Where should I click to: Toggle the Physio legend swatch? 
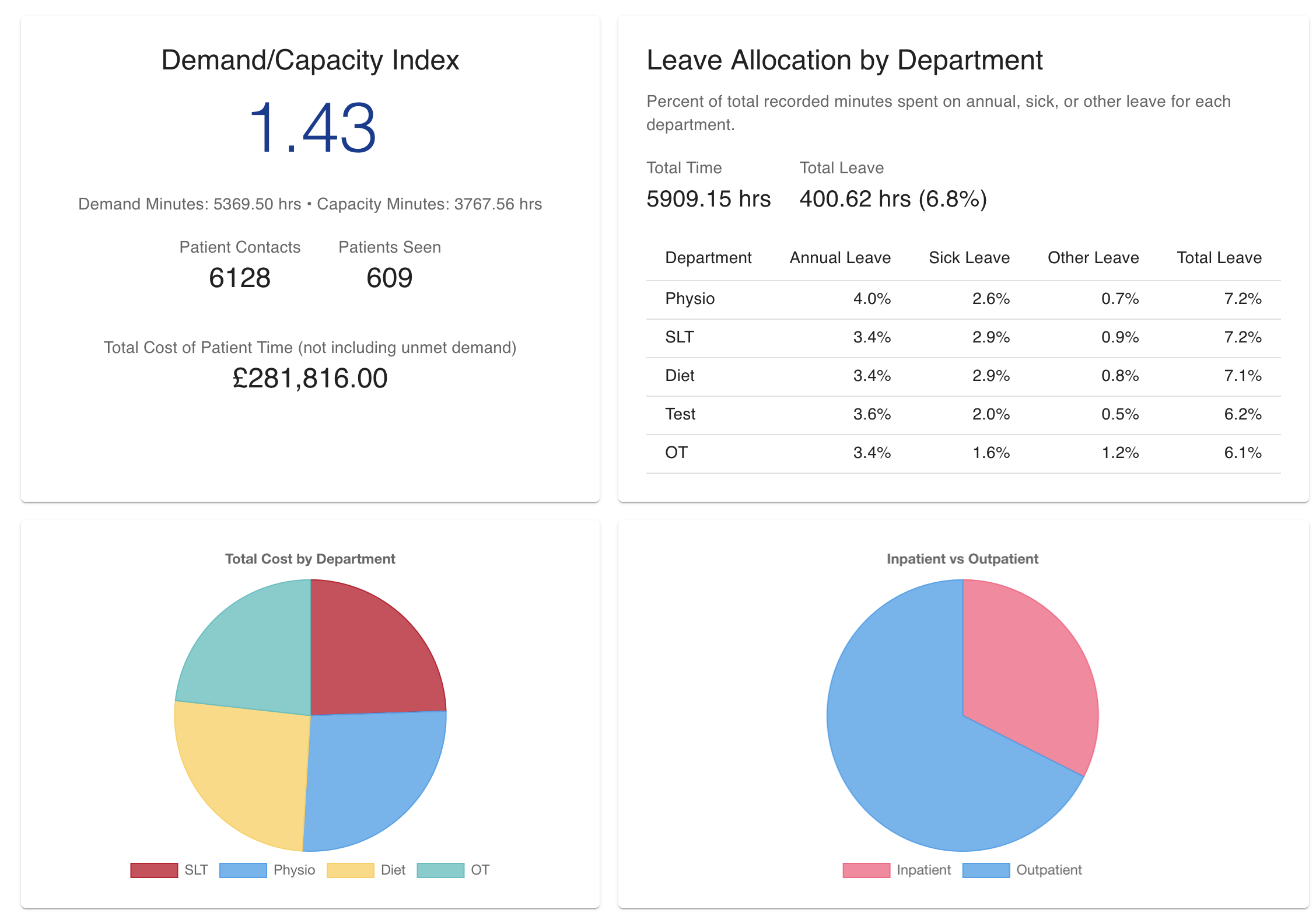pyautogui.click(x=243, y=870)
